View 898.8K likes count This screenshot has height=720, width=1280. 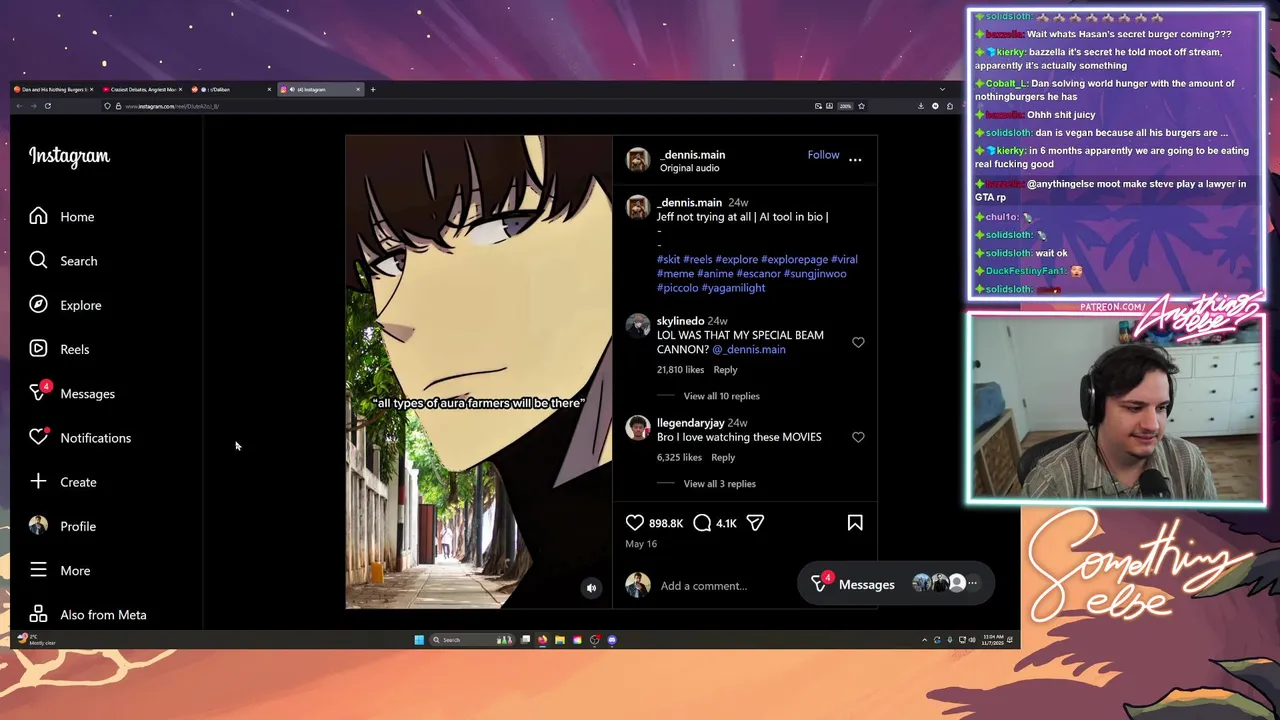point(666,523)
